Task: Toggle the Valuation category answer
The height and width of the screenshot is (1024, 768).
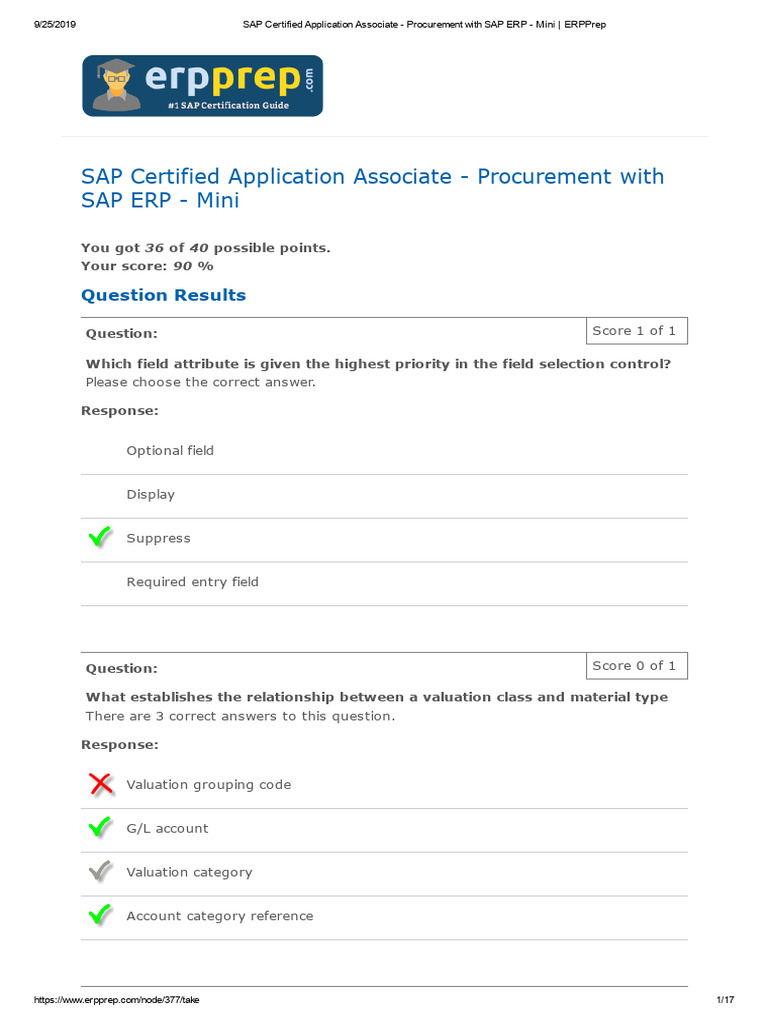Action: [x=189, y=873]
